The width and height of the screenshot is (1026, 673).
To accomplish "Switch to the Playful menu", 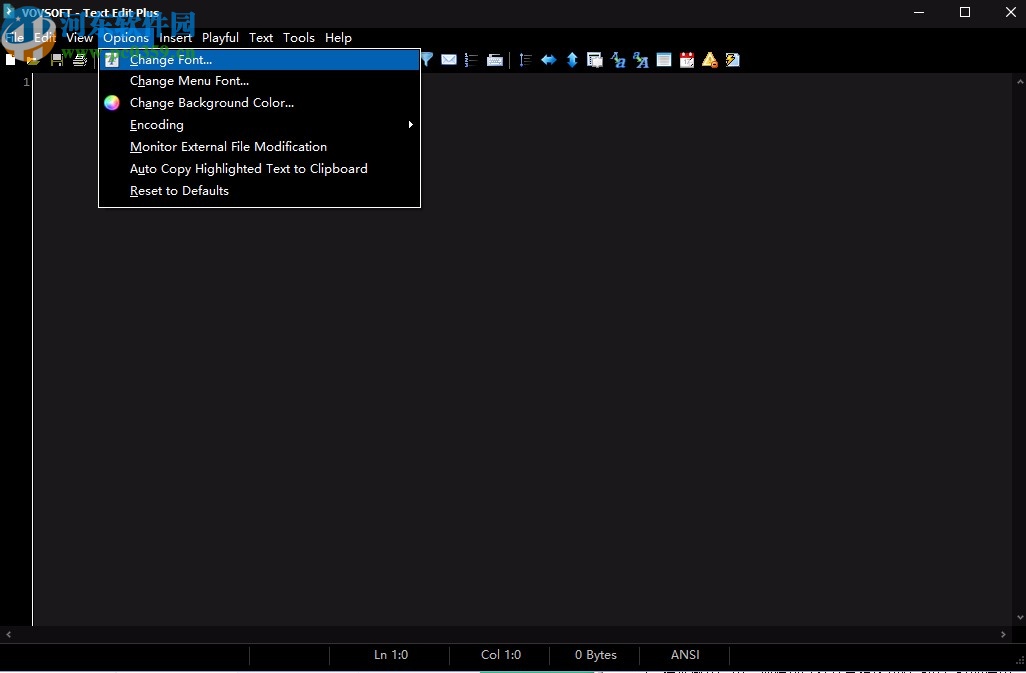I will tap(220, 37).
